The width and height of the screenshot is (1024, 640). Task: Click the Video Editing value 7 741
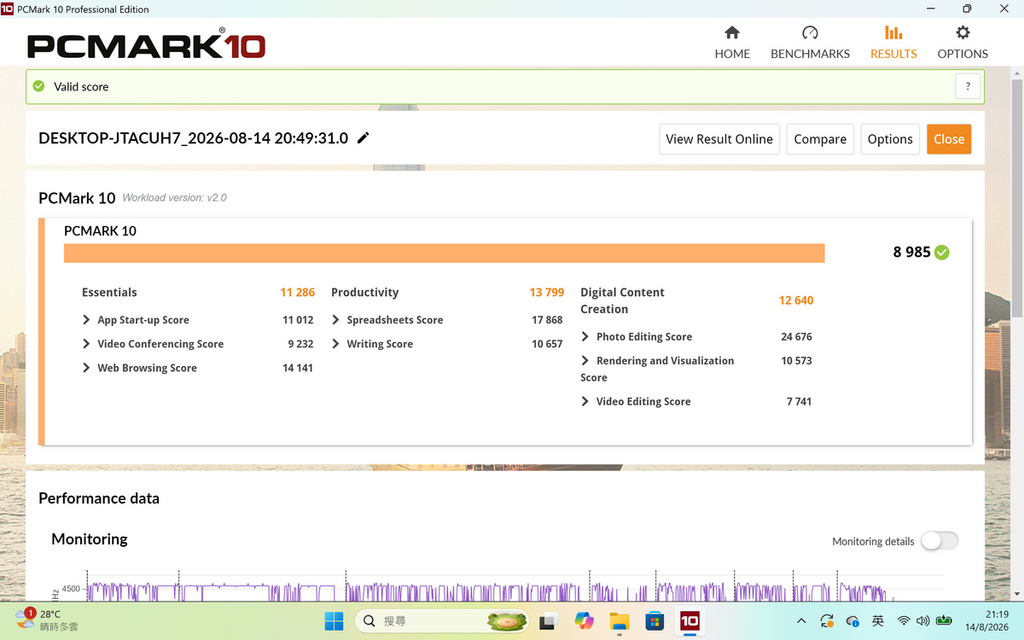[x=799, y=402]
